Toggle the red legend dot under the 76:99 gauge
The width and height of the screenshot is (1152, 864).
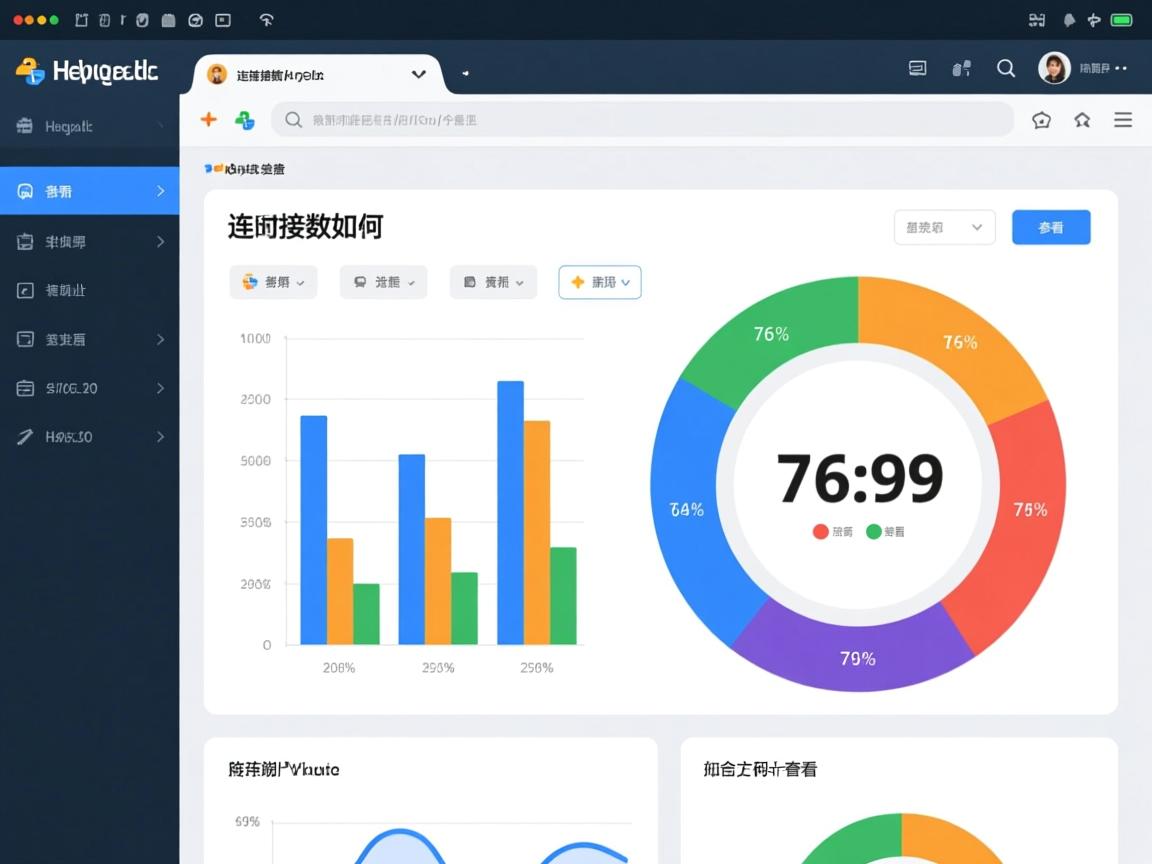[819, 531]
